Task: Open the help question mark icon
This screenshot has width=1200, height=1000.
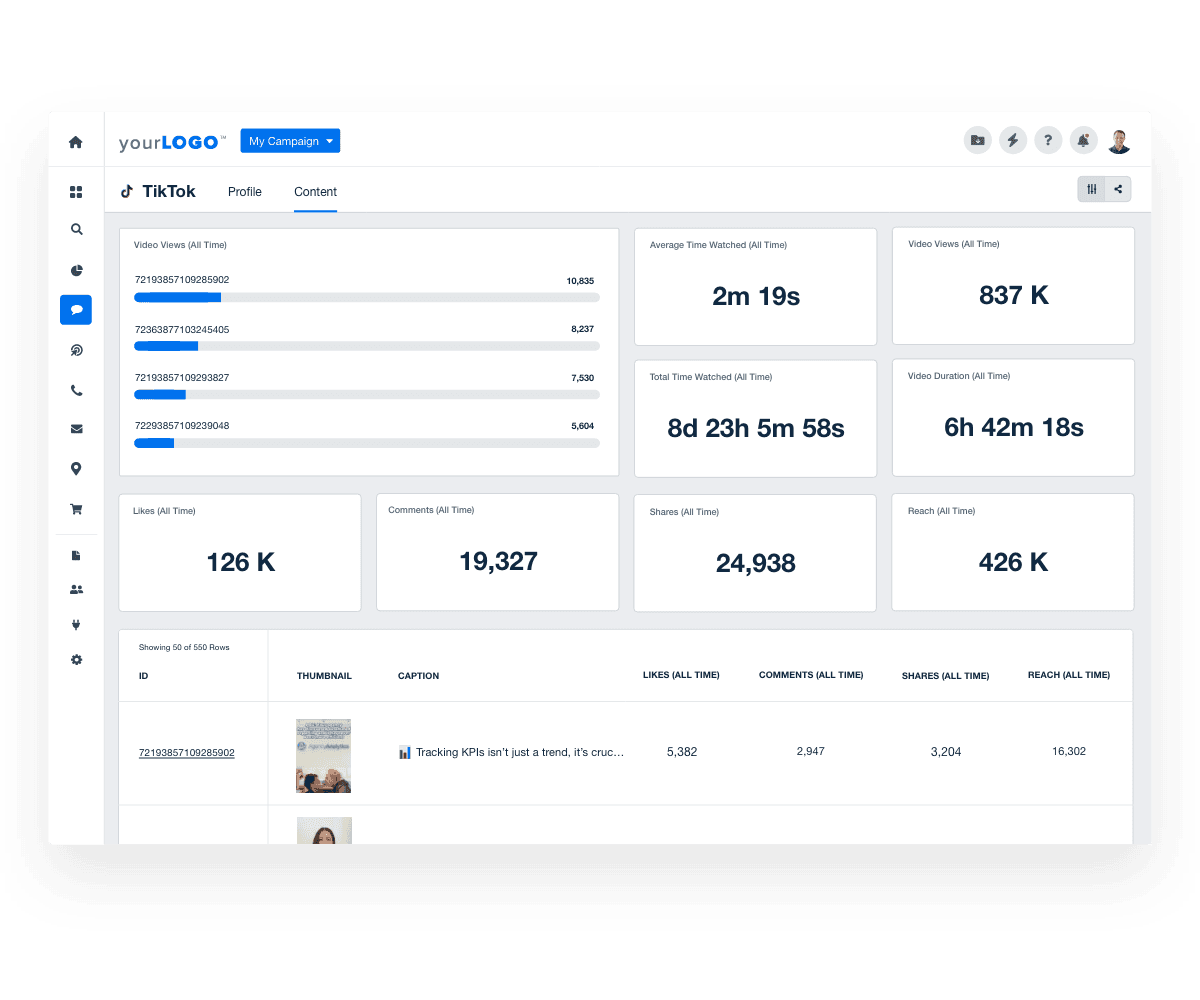Action: 1048,140
